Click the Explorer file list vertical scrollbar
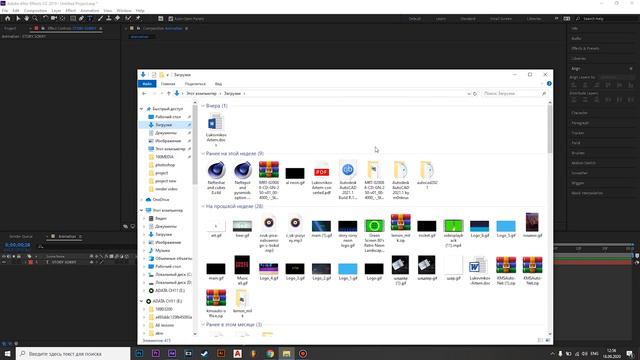The height and width of the screenshot is (360, 640). [550, 128]
